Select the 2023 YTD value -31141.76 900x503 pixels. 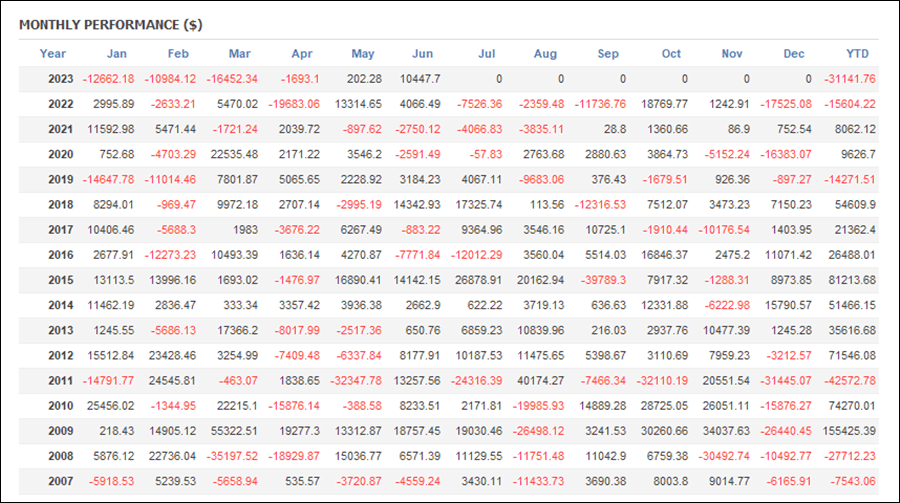(850, 79)
